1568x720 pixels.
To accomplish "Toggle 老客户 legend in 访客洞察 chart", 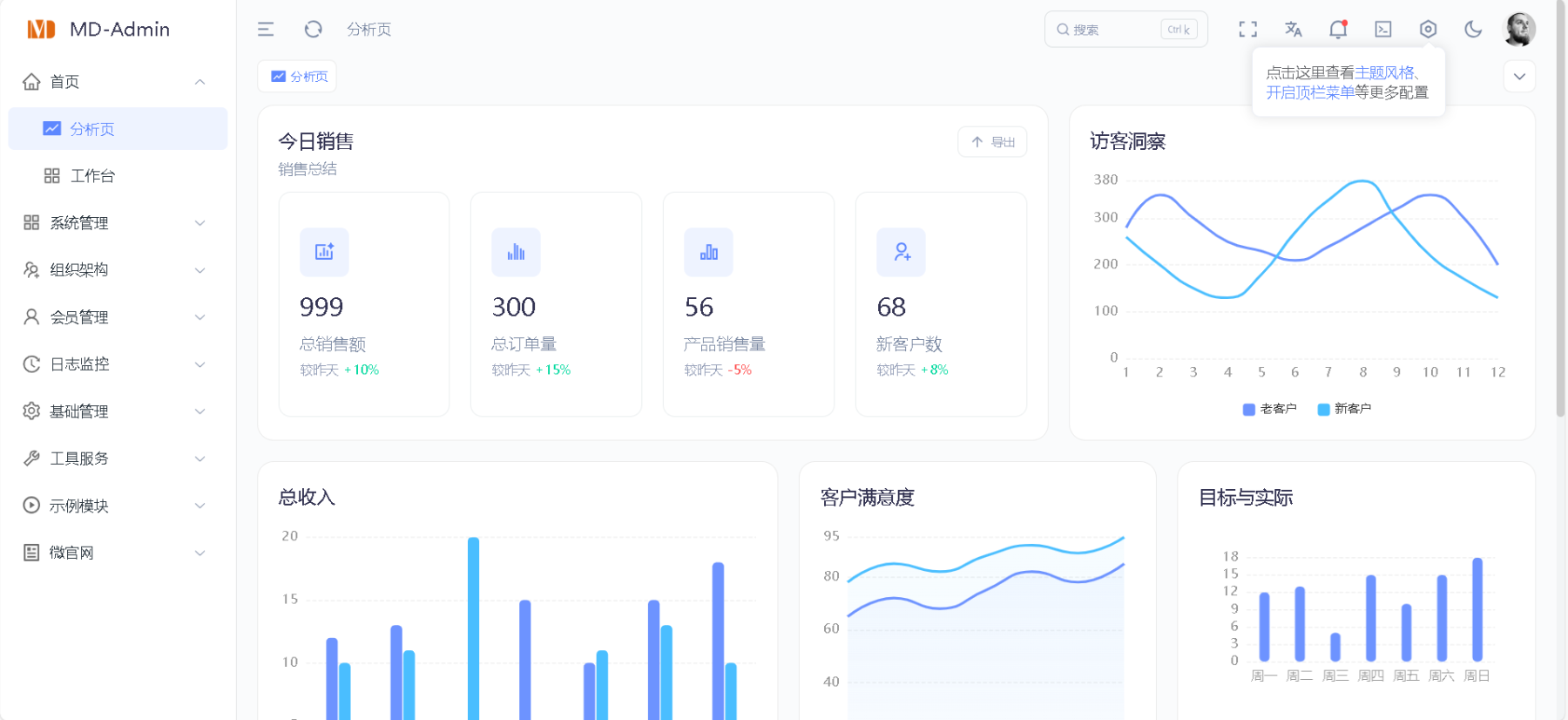I will pyautogui.click(x=1269, y=409).
